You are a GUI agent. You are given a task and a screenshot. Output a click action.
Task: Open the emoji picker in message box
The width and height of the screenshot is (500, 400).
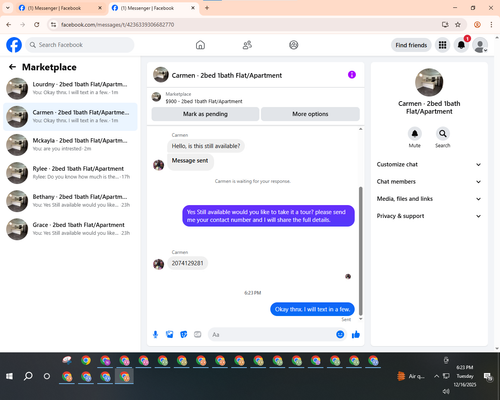point(340,334)
